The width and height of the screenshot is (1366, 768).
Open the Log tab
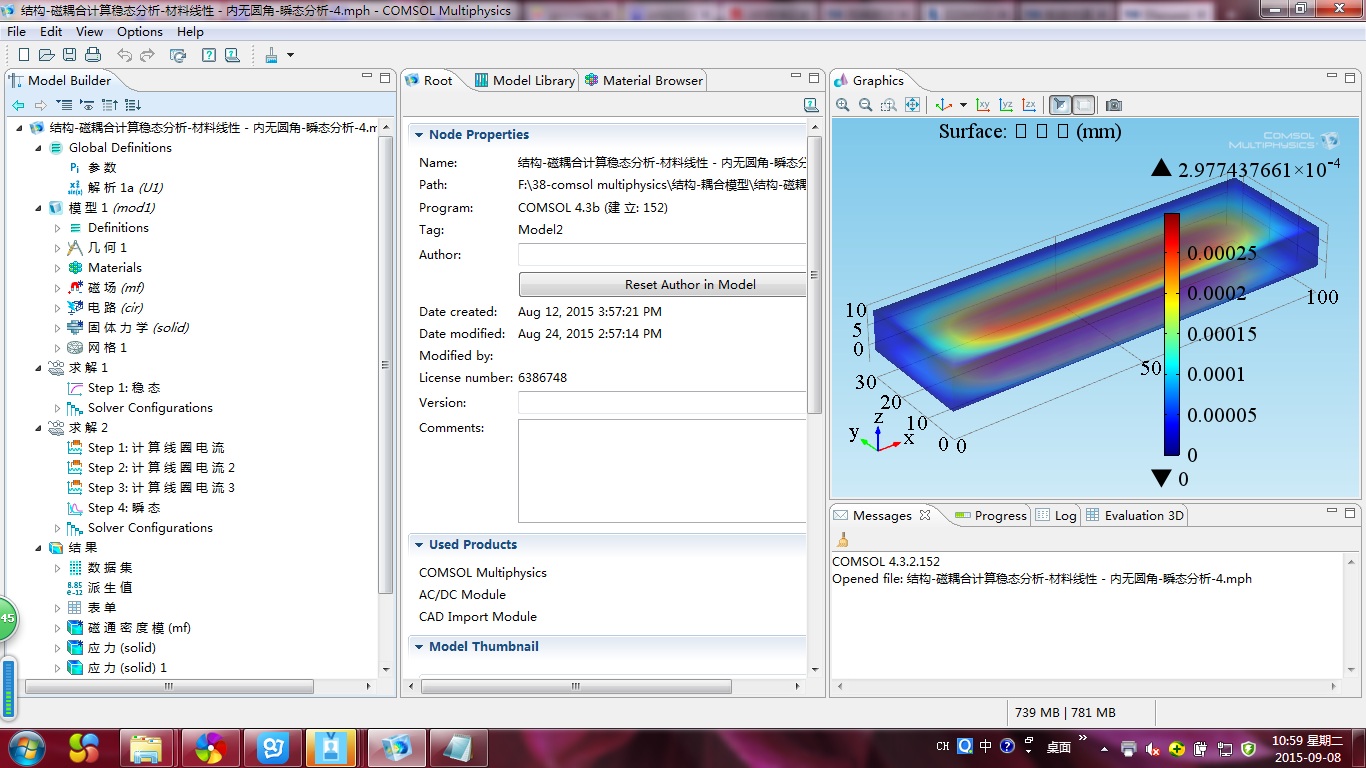pos(1056,516)
